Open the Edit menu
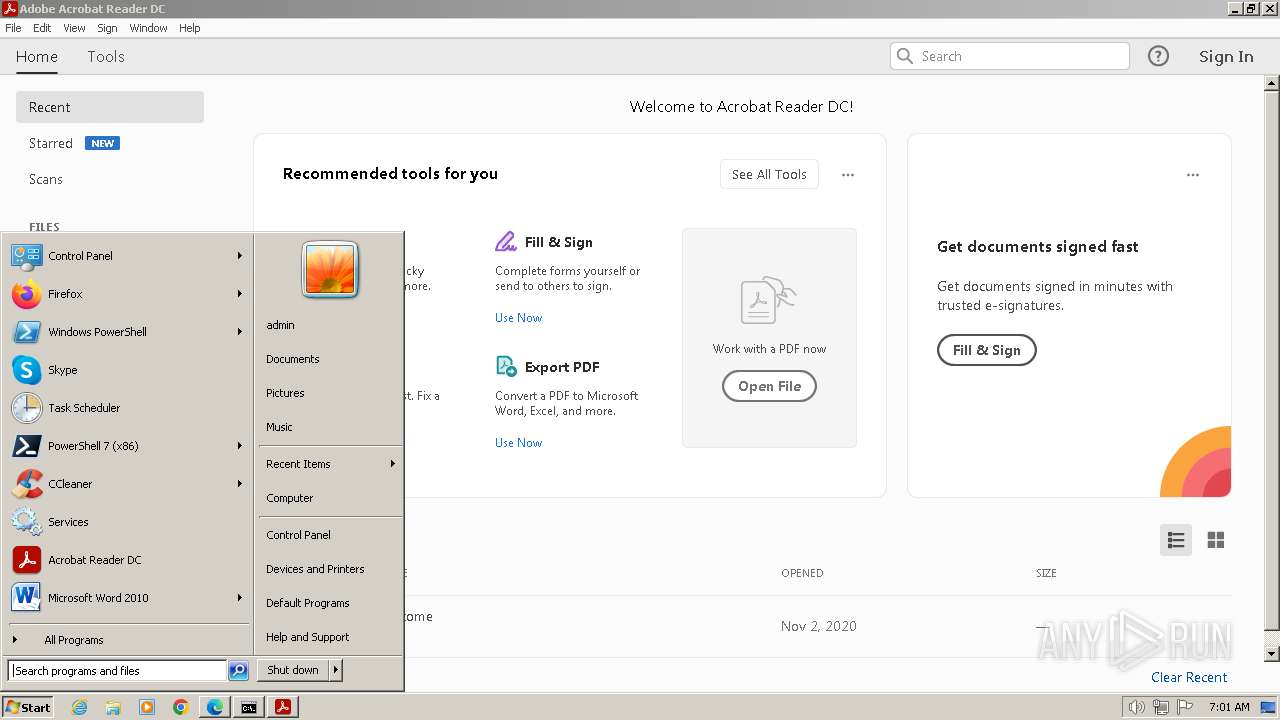1280x720 pixels. (42, 28)
